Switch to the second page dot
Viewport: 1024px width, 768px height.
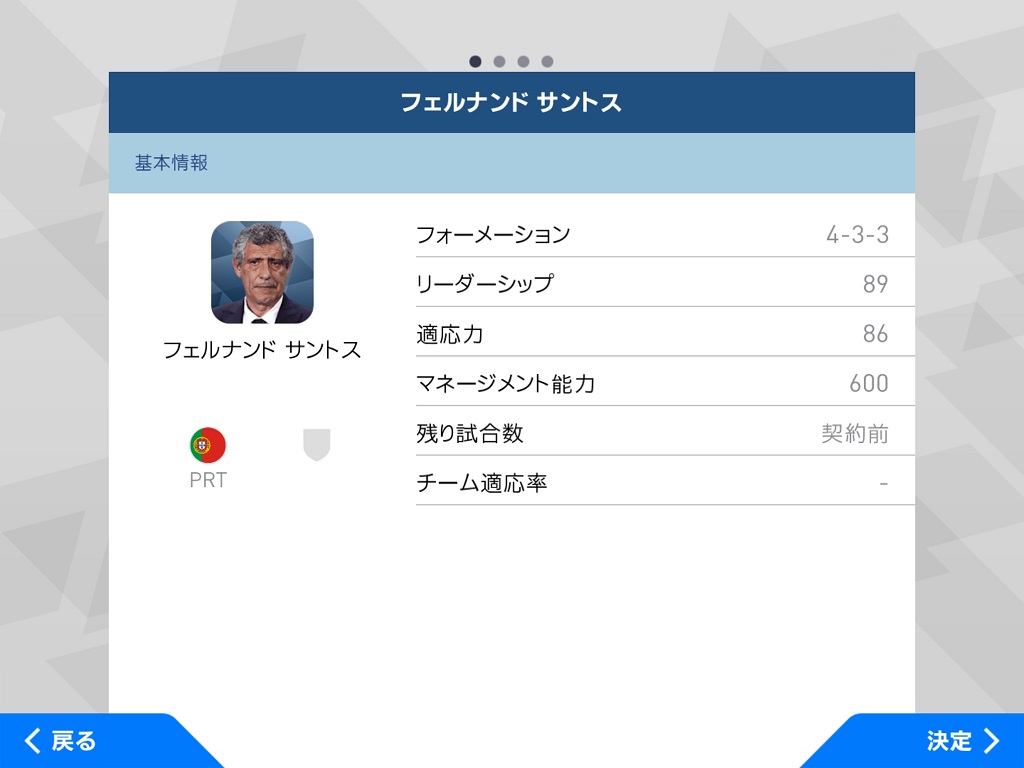tap(499, 61)
